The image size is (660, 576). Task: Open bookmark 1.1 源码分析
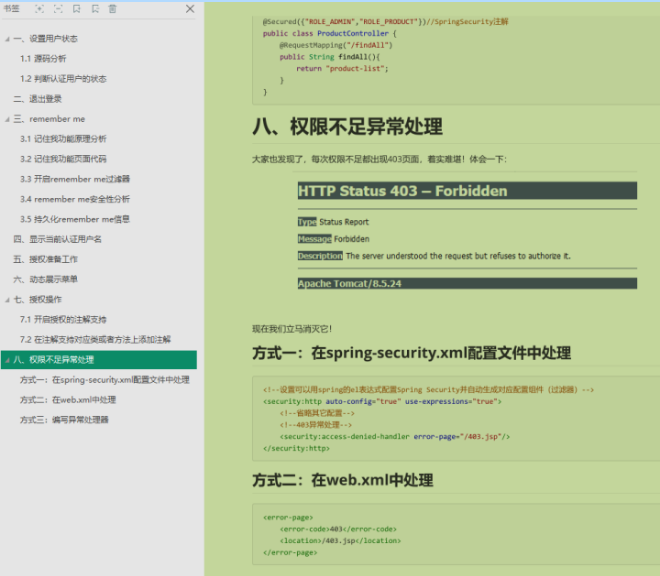click(x=43, y=59)
